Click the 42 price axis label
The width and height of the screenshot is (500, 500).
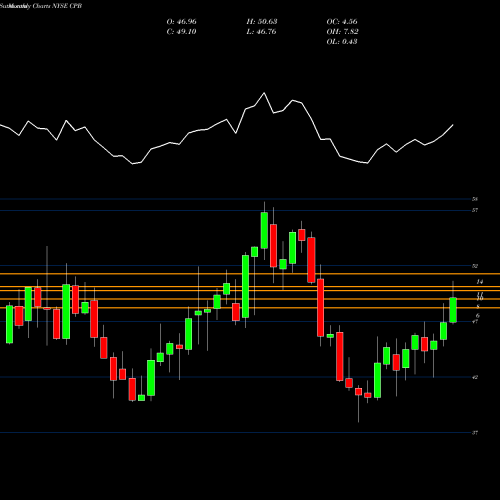pyautogui.click(x=475, y=377)
